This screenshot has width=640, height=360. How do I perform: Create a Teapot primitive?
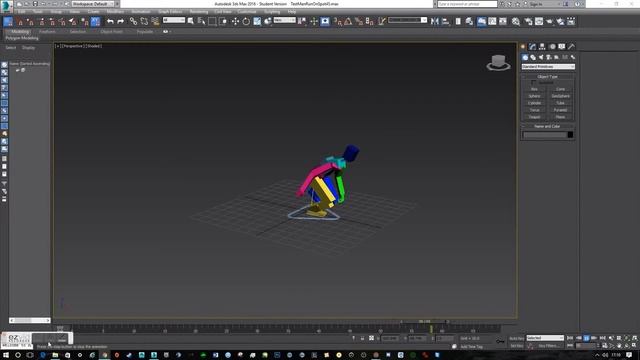pyautogui.click(x=535, y=117)
